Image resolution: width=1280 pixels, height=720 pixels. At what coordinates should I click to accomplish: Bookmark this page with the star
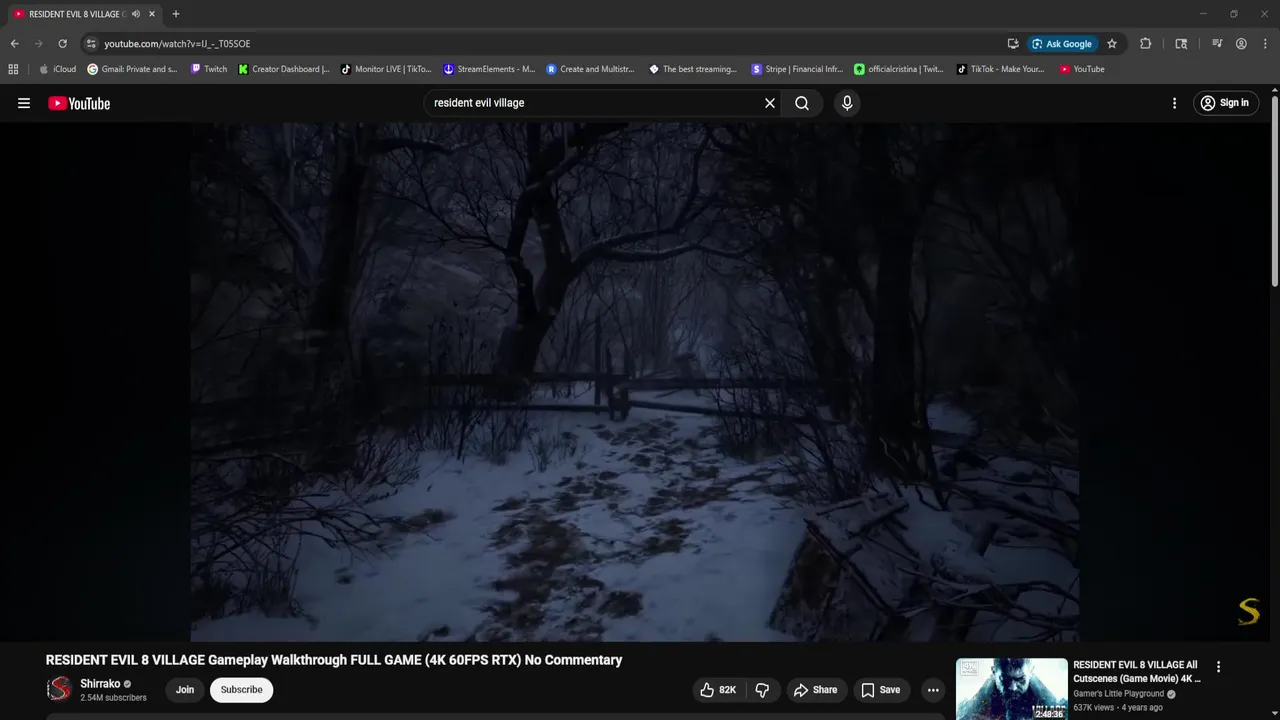pyautogui.click(x=1112, y=44)
